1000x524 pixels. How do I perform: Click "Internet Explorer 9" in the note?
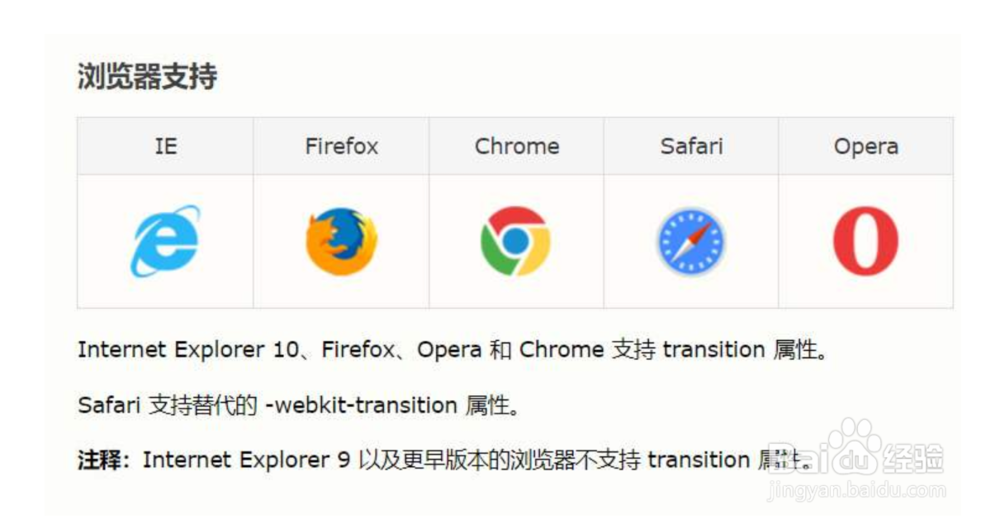click(x=236, y=460)
